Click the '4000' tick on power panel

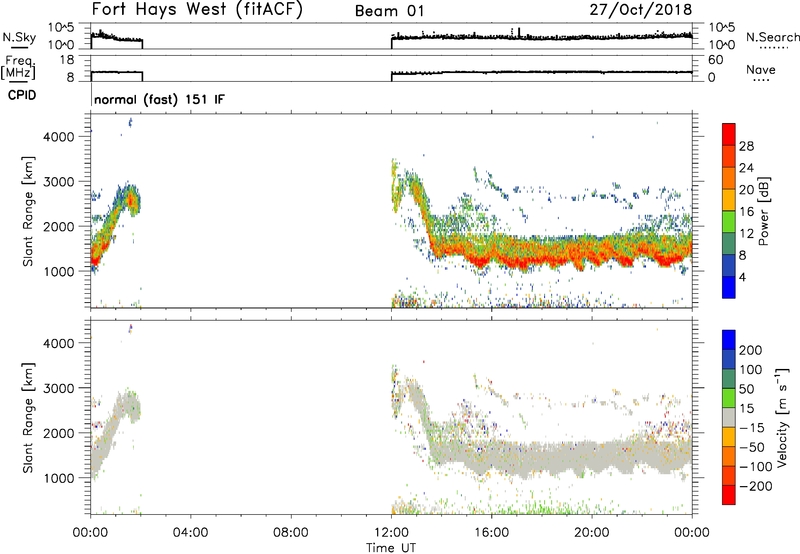coord(58,137)
